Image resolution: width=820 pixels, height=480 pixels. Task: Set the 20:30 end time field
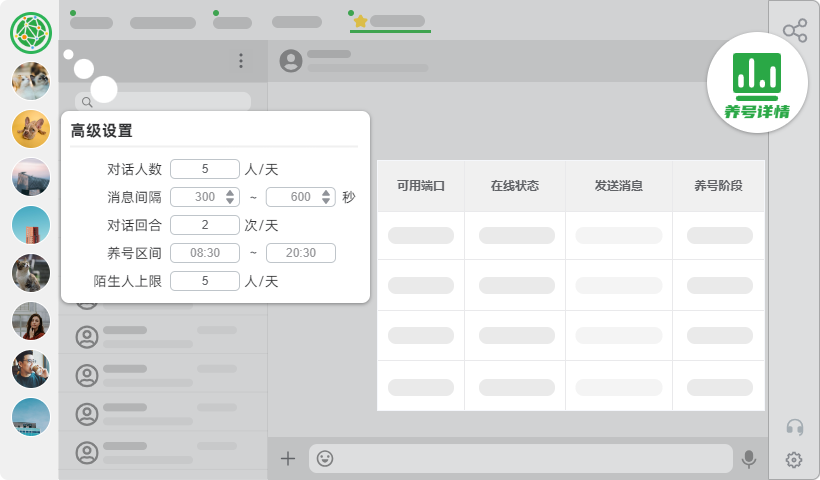(x=300, y=253)
